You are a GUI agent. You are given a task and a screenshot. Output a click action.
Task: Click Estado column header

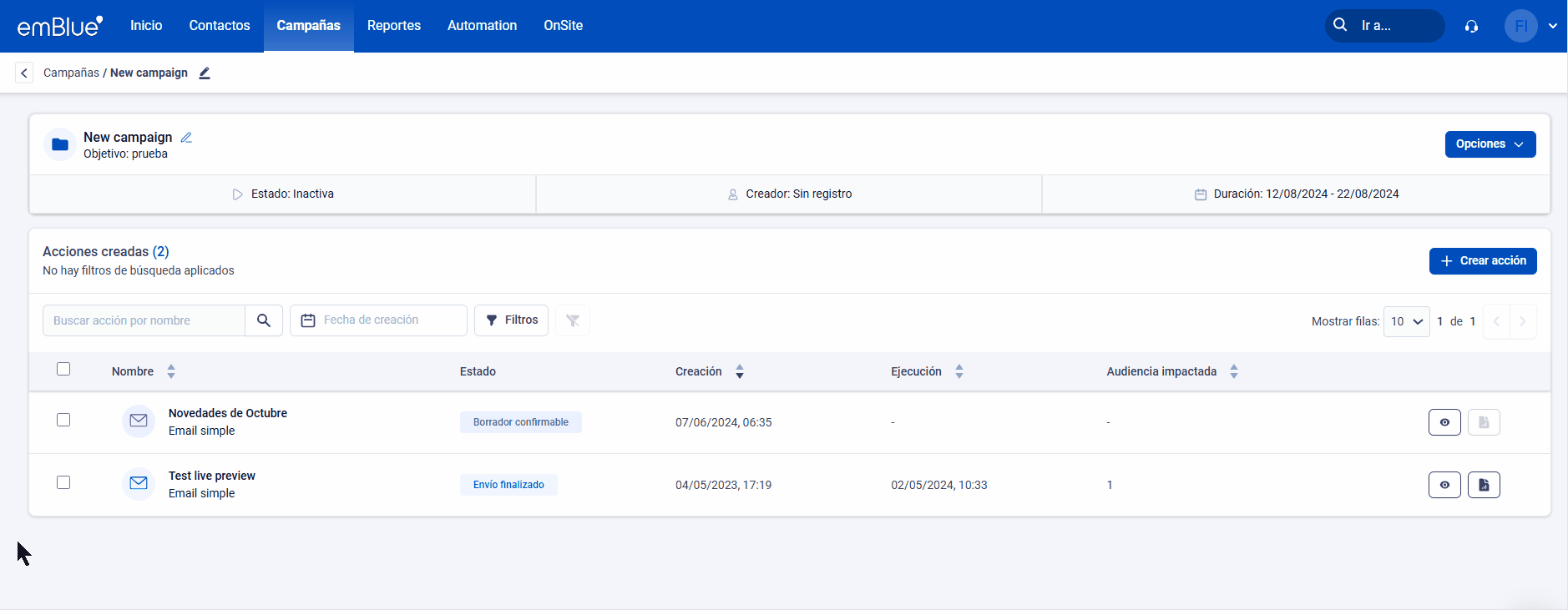(478, 371)
